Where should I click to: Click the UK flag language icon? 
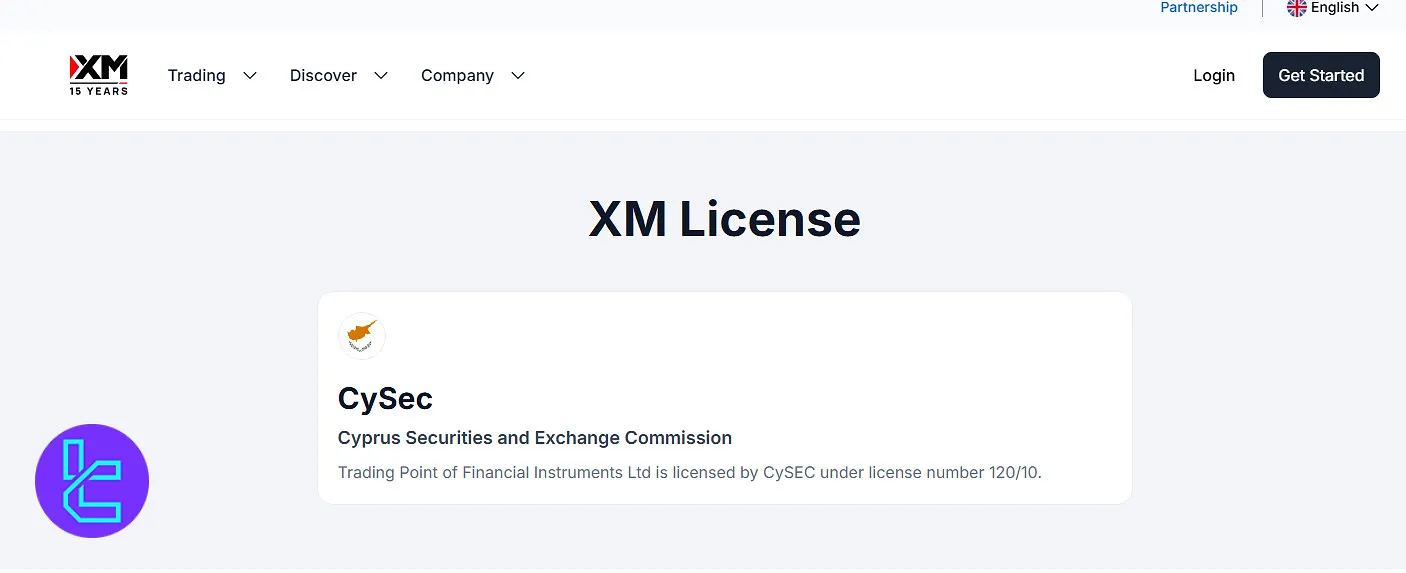[x=1296, y=8]
